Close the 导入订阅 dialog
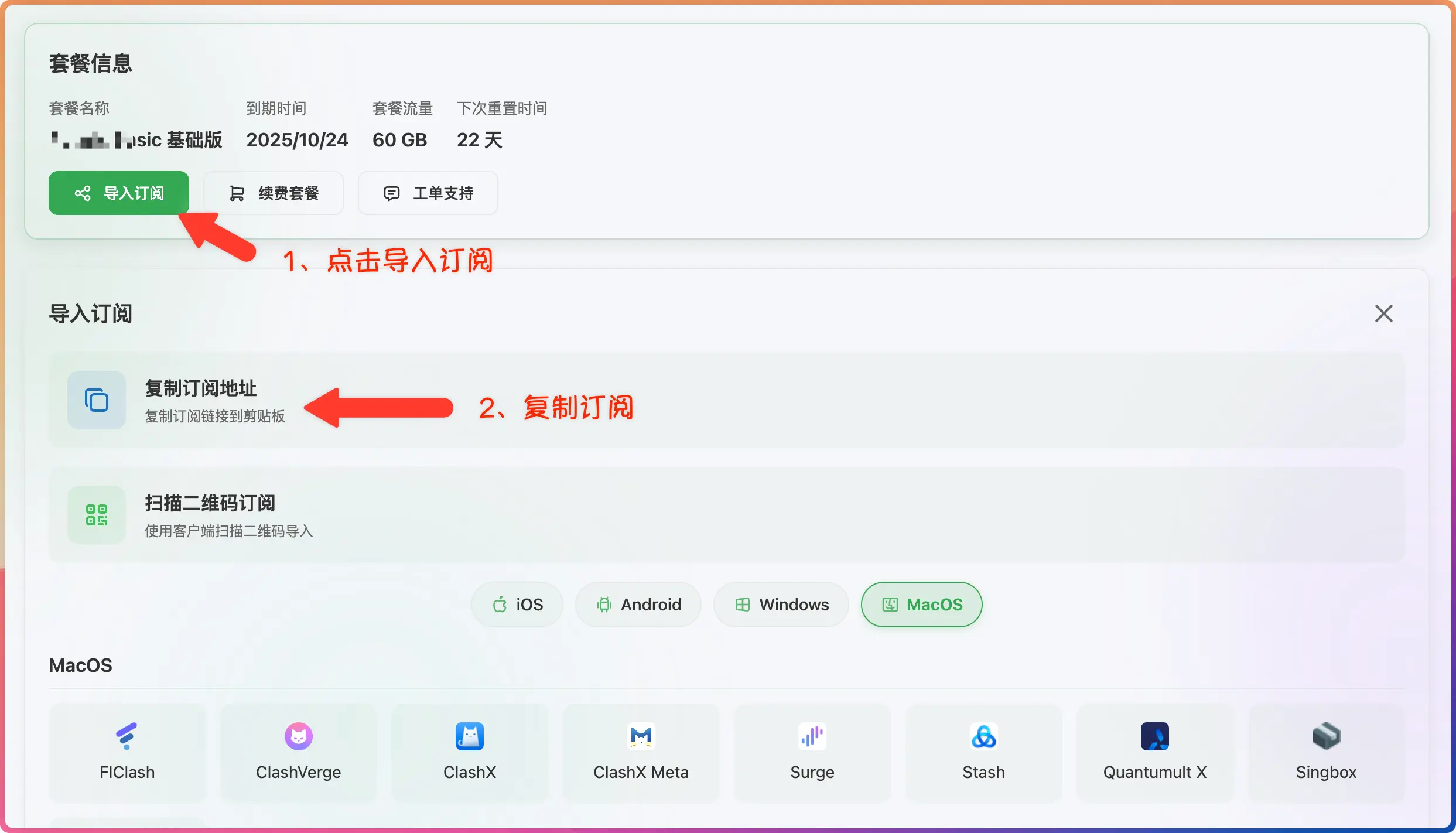The height and width of the screenshot is (833, 1456). pos(1383,314)
